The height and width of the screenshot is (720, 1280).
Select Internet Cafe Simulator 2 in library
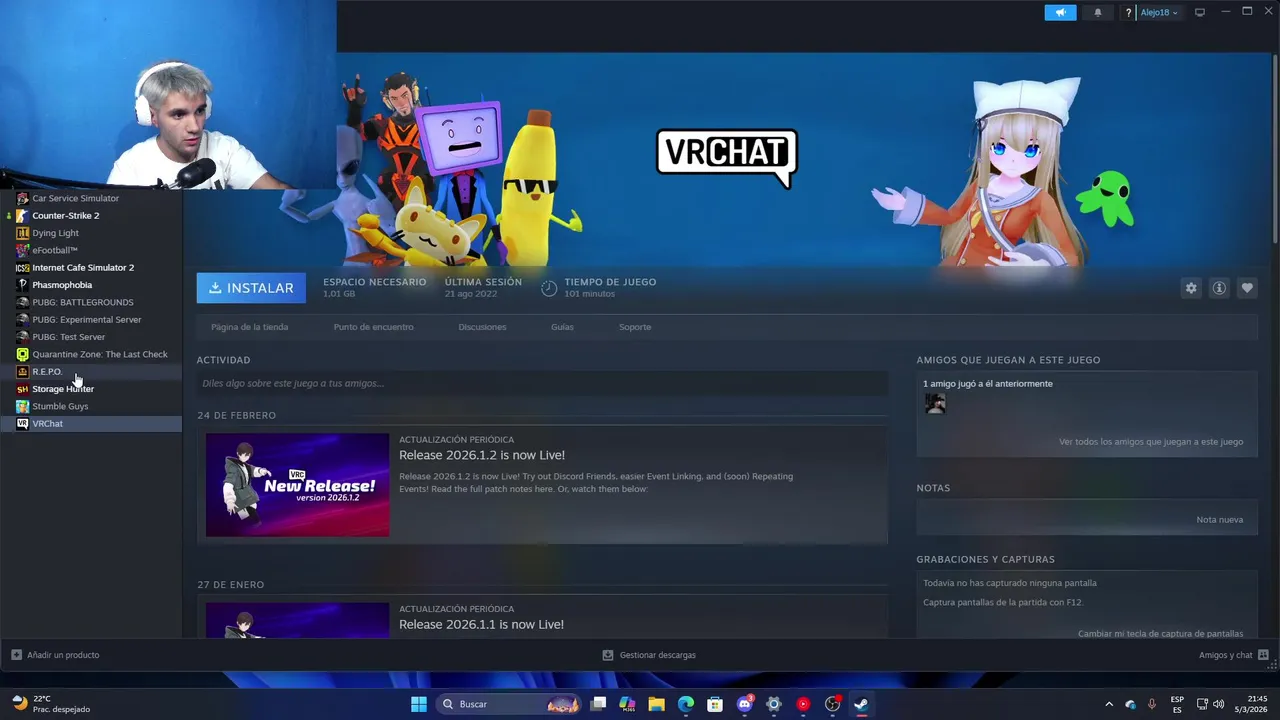click(x=91, y=268)
